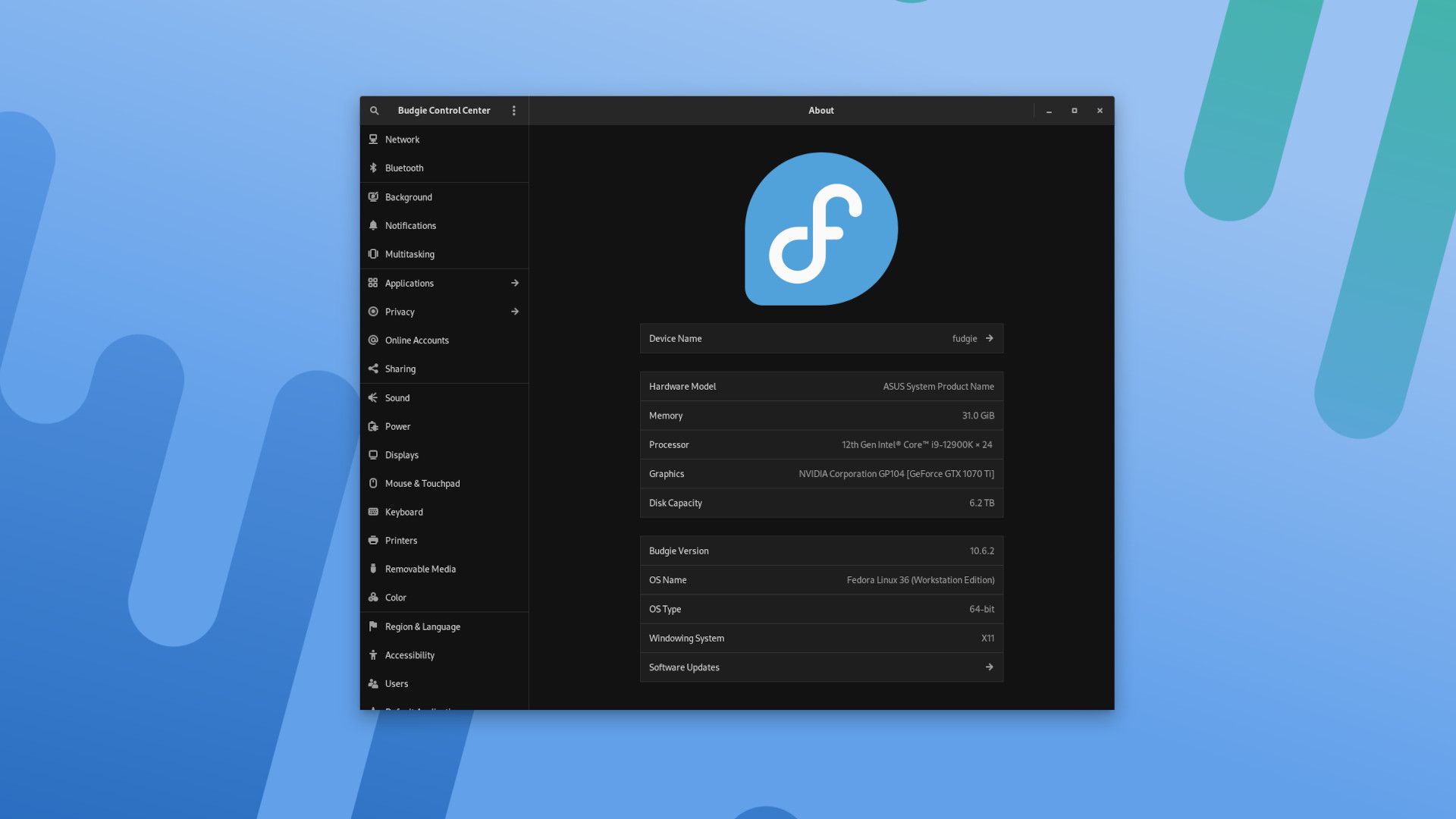Click the Sound settings icon
Screen dimensions: 1456x819
pos(372,398)
